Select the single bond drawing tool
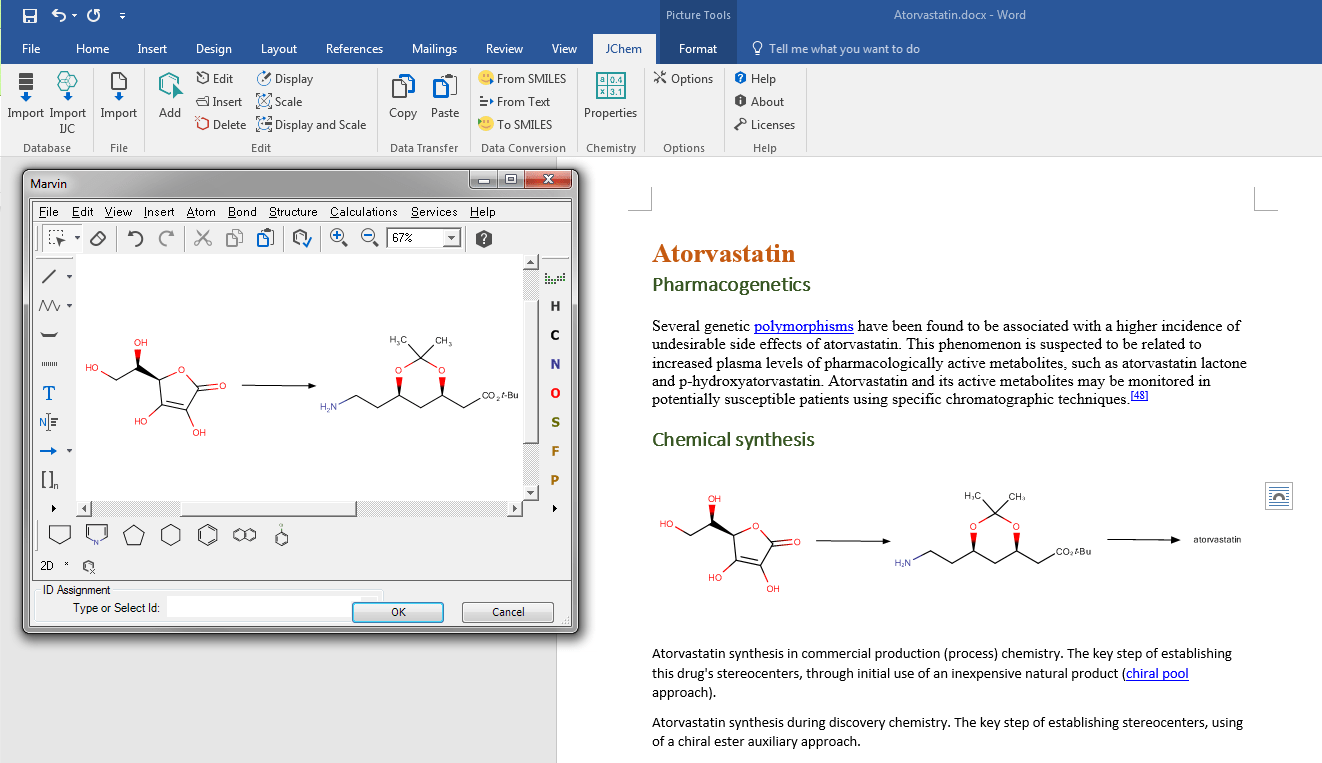This screenshot has height=763, width=1322. 48,276
